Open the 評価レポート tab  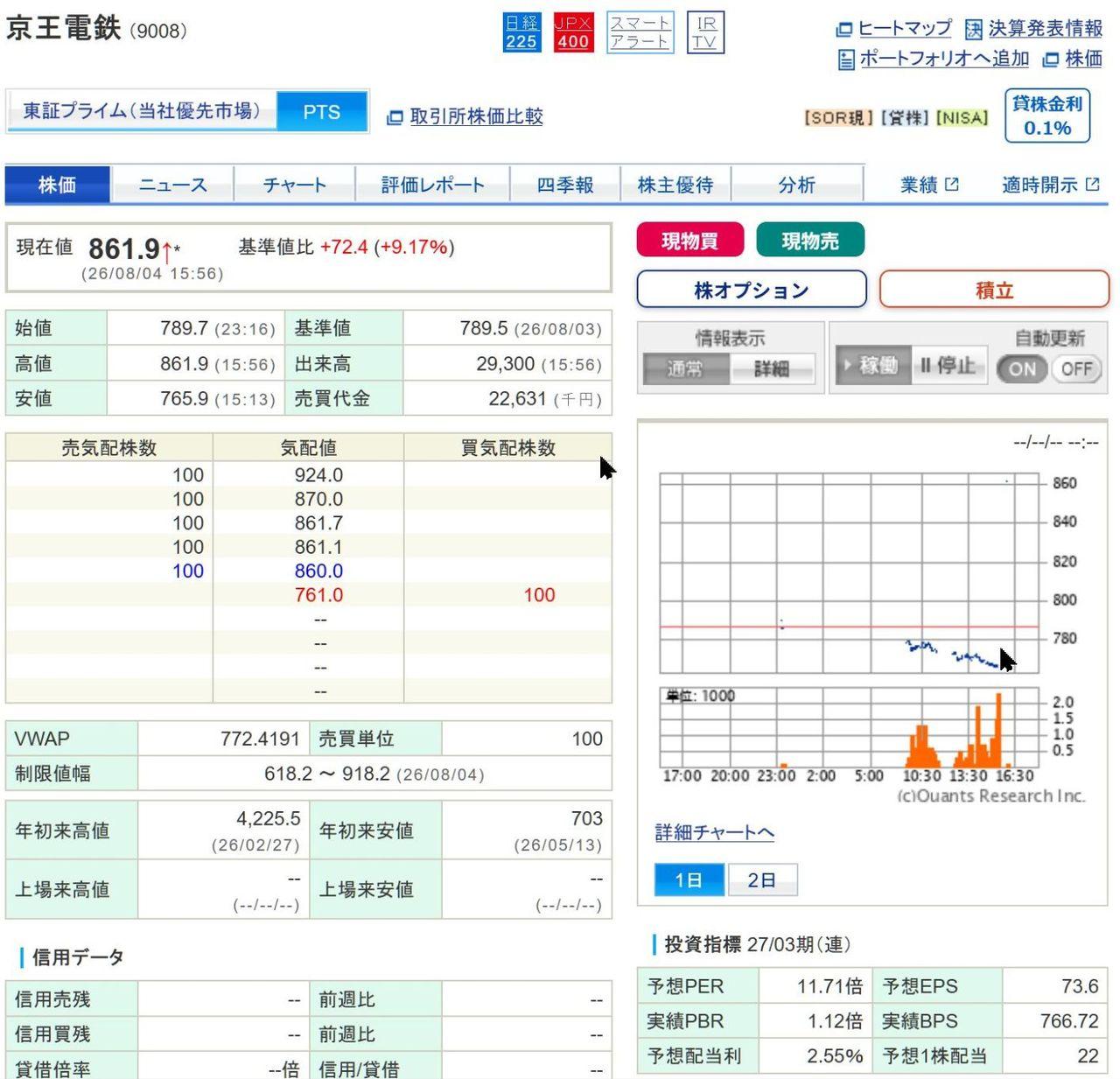tap(432, 185)
